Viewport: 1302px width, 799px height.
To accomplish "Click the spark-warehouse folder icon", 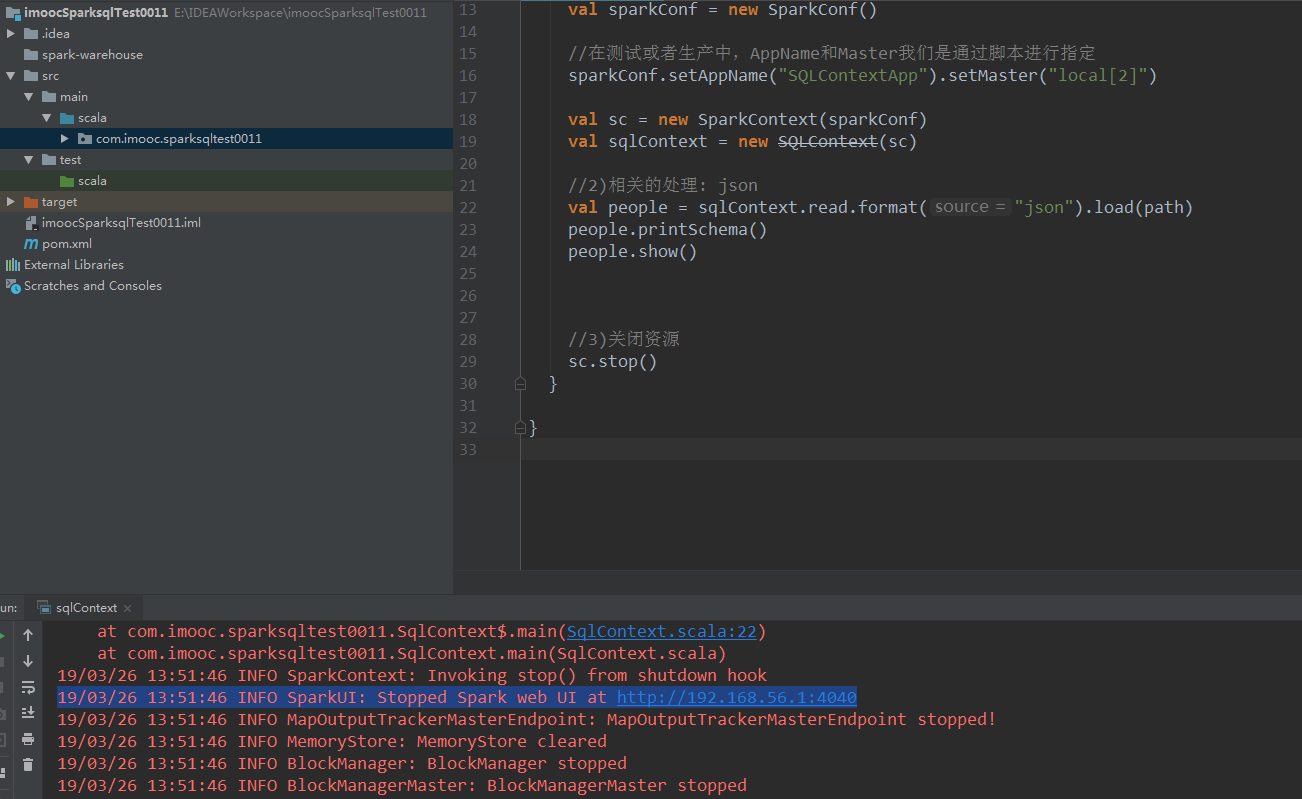I will 31,55.
